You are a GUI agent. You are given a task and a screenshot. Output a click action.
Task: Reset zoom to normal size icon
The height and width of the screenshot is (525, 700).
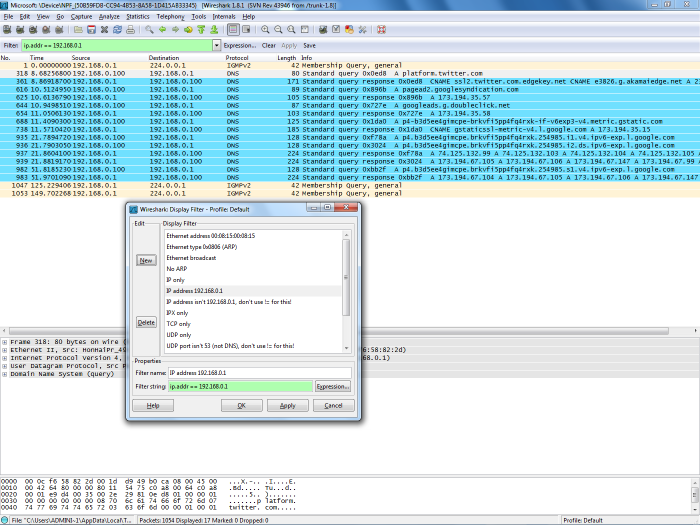click(291, 30)
